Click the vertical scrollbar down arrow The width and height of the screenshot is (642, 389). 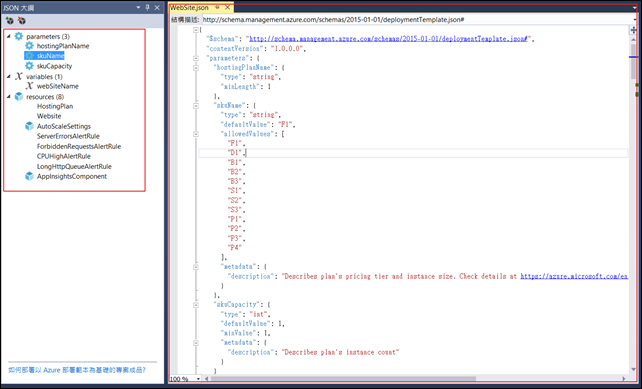[x=634, y=370]
